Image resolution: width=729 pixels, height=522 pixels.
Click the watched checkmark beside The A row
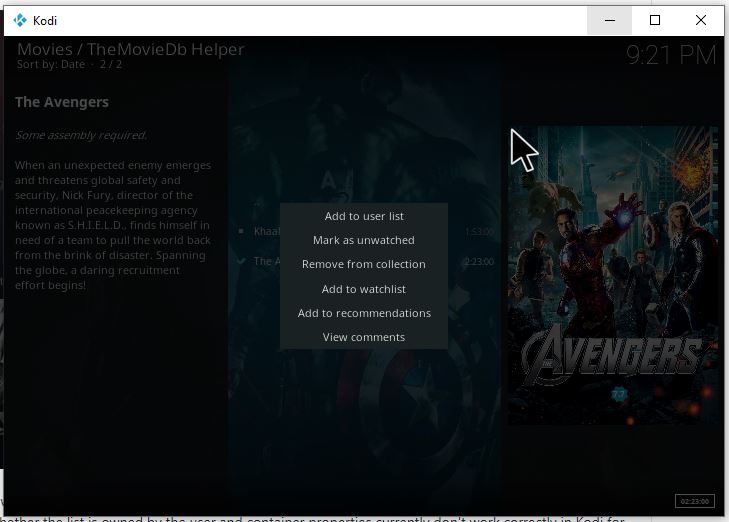241,261
